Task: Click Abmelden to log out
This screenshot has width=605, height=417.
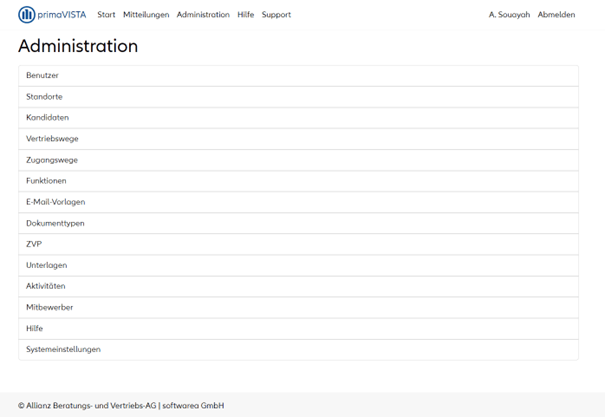Action: pos(556,15)
